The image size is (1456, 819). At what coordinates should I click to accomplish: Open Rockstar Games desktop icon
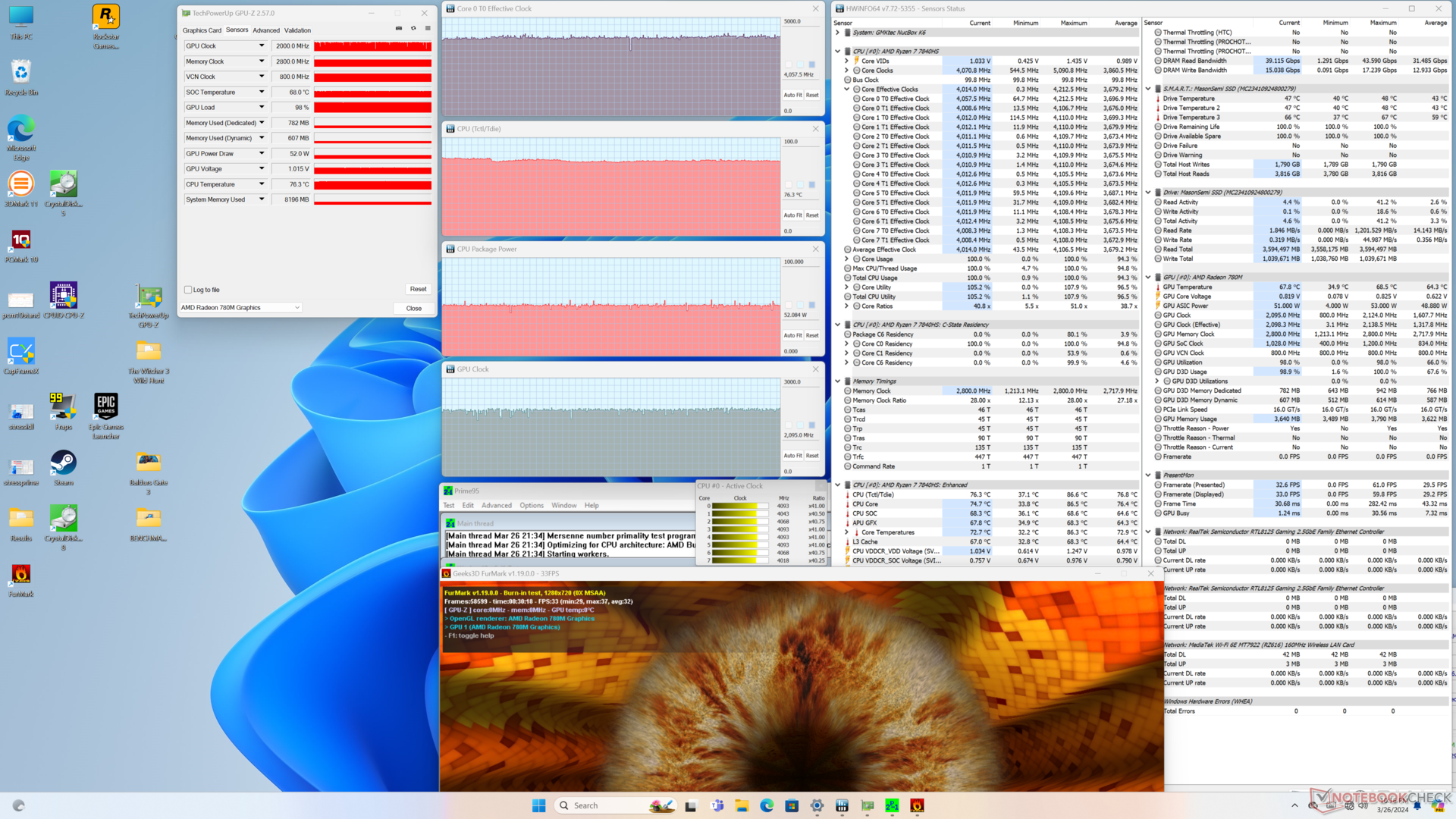point(106,17)
